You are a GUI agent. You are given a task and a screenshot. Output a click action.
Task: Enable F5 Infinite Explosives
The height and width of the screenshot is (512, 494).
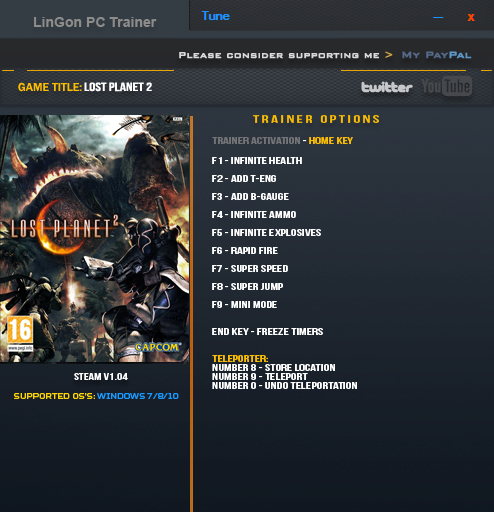point(266,233)
